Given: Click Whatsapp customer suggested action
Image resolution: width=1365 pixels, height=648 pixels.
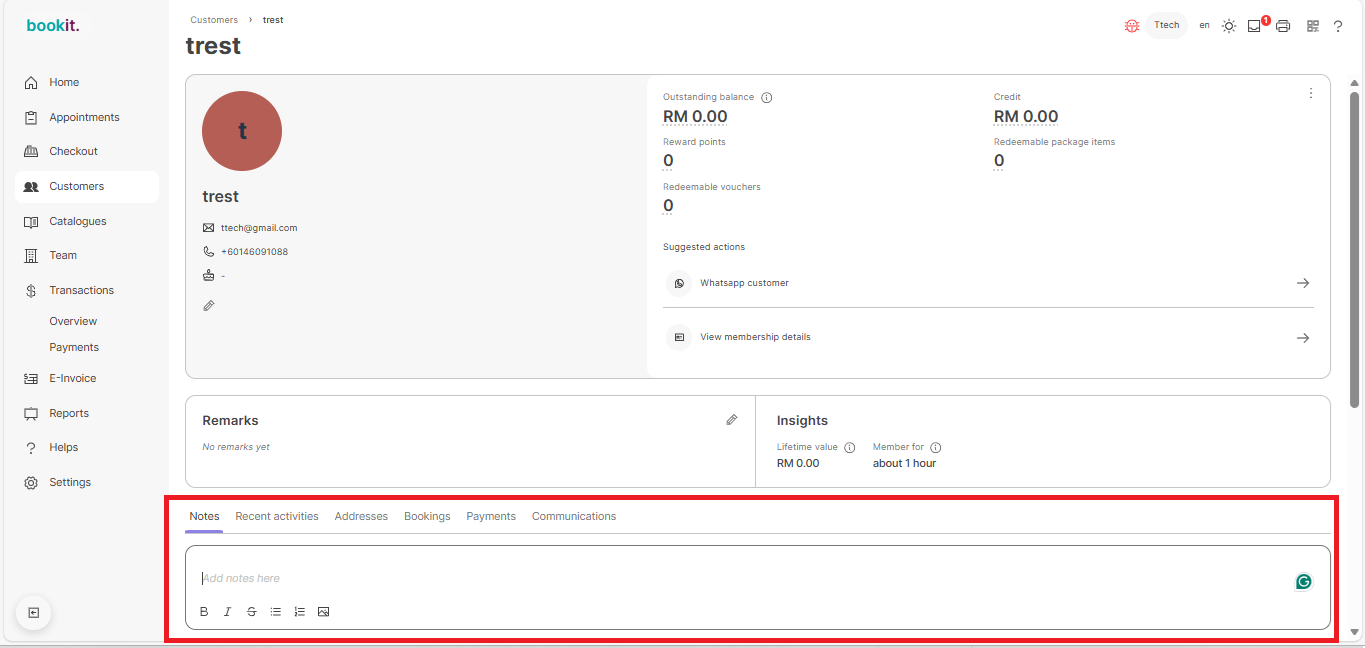Looking at the screenshot, I should click(987, 283).
